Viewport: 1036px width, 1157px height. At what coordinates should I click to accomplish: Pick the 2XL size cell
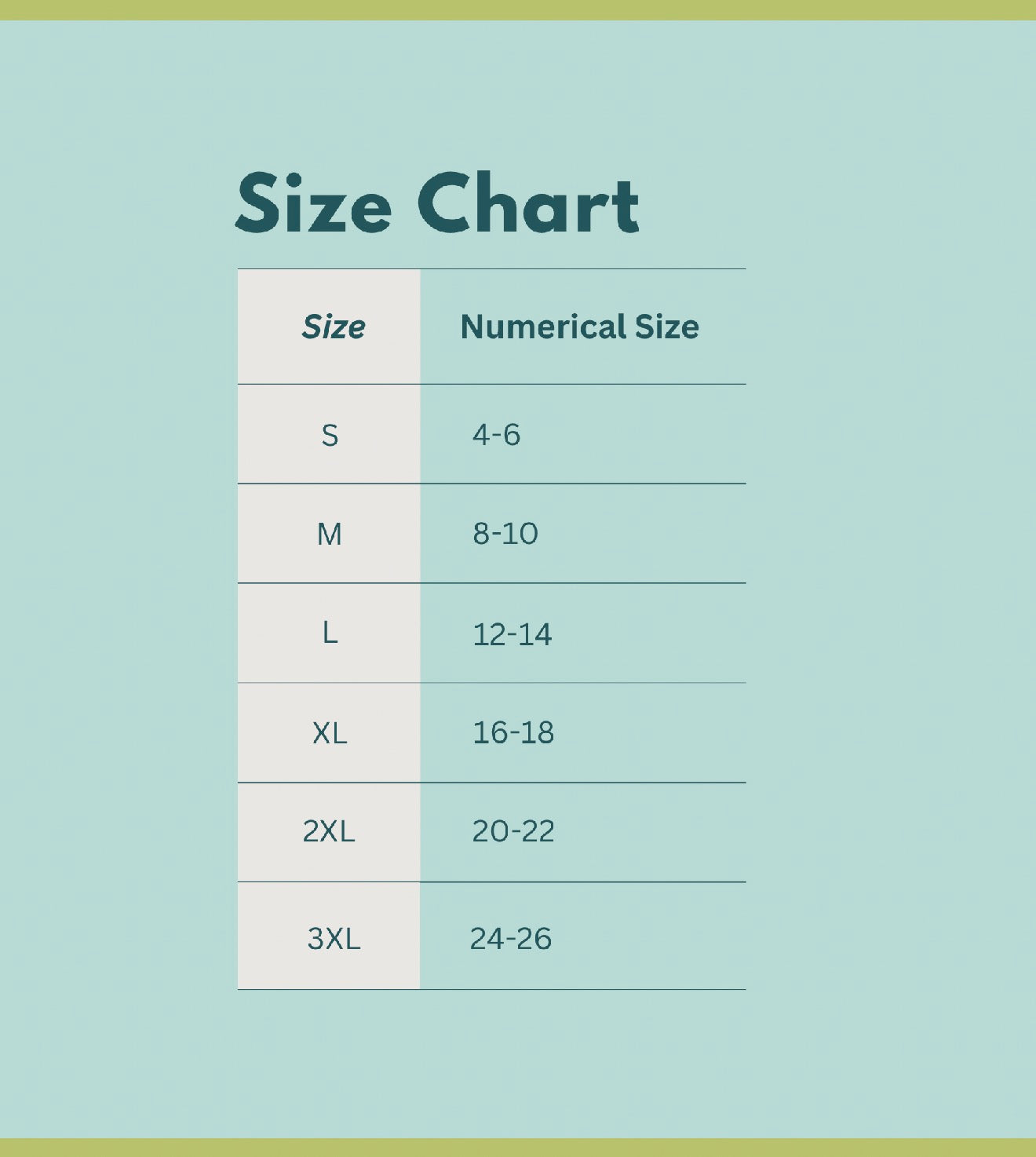click(329, 831)
